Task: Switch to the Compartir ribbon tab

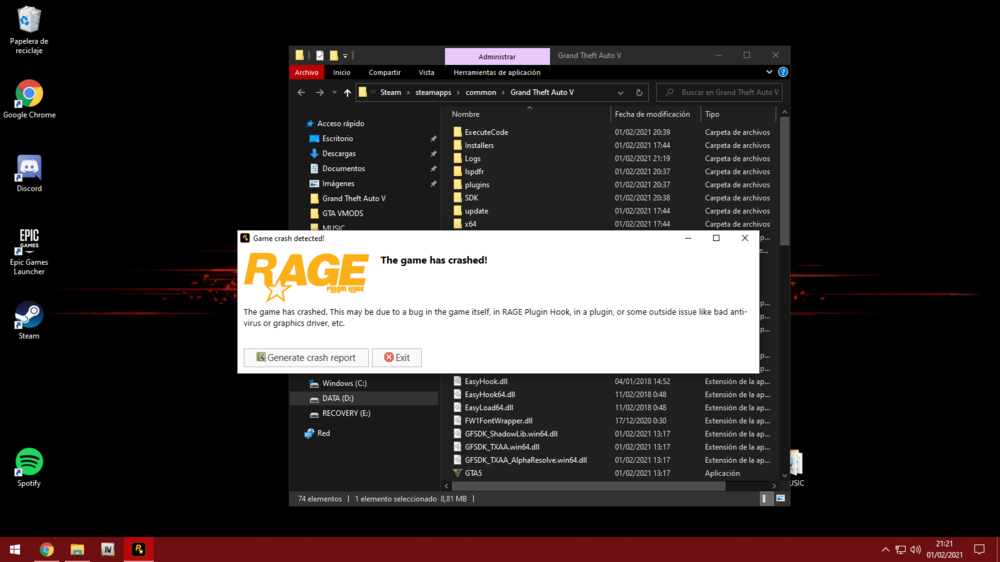Action: pos(385,72)
